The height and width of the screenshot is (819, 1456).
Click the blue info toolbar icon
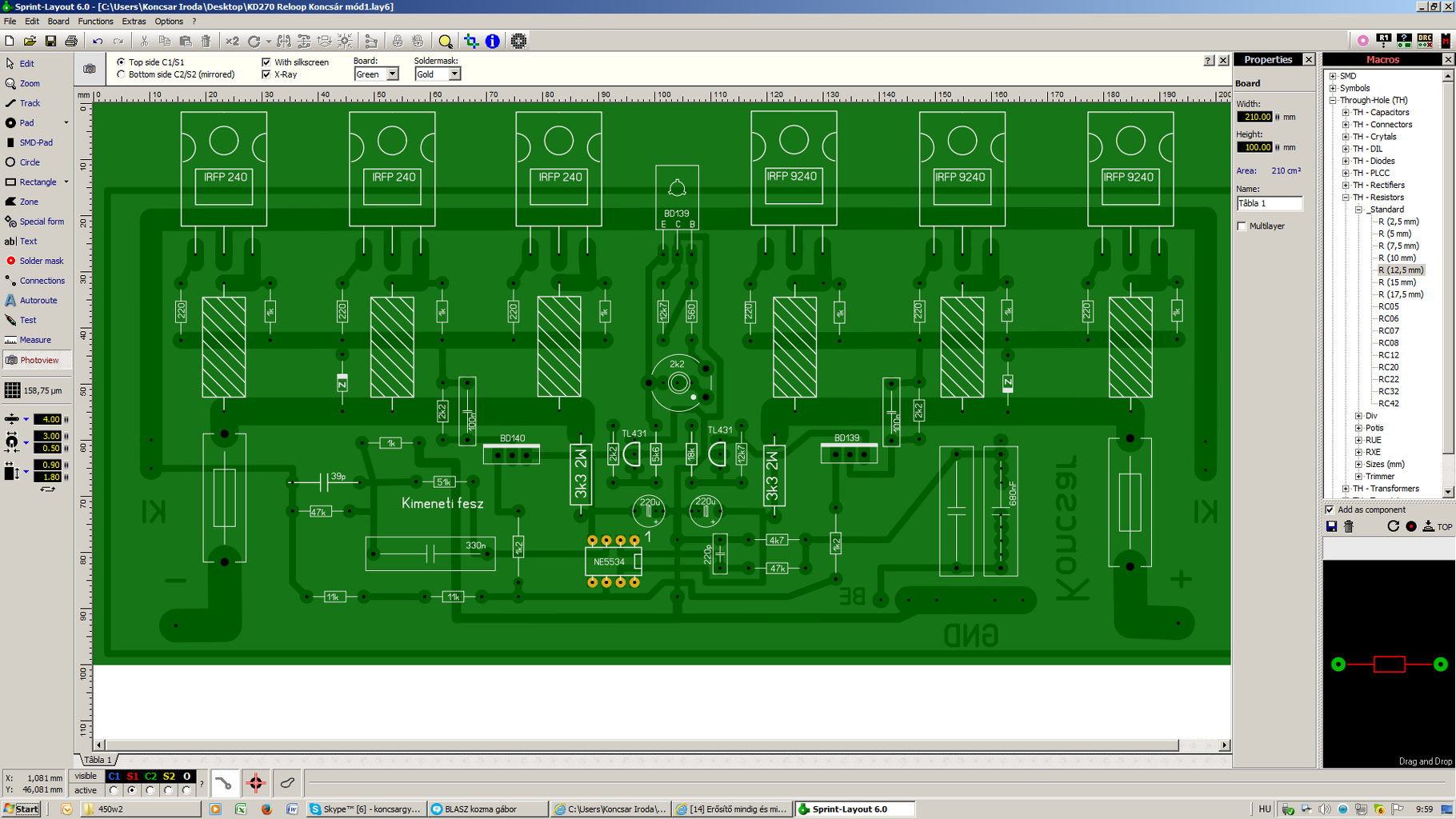[493, 41]
